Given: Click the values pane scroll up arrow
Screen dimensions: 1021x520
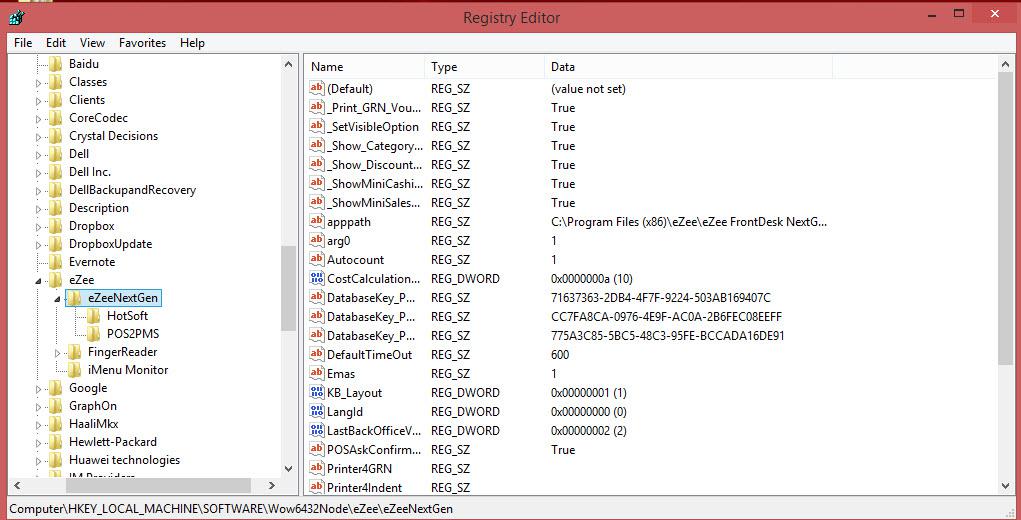Looking at the screenshot, I should [1005, 64].
